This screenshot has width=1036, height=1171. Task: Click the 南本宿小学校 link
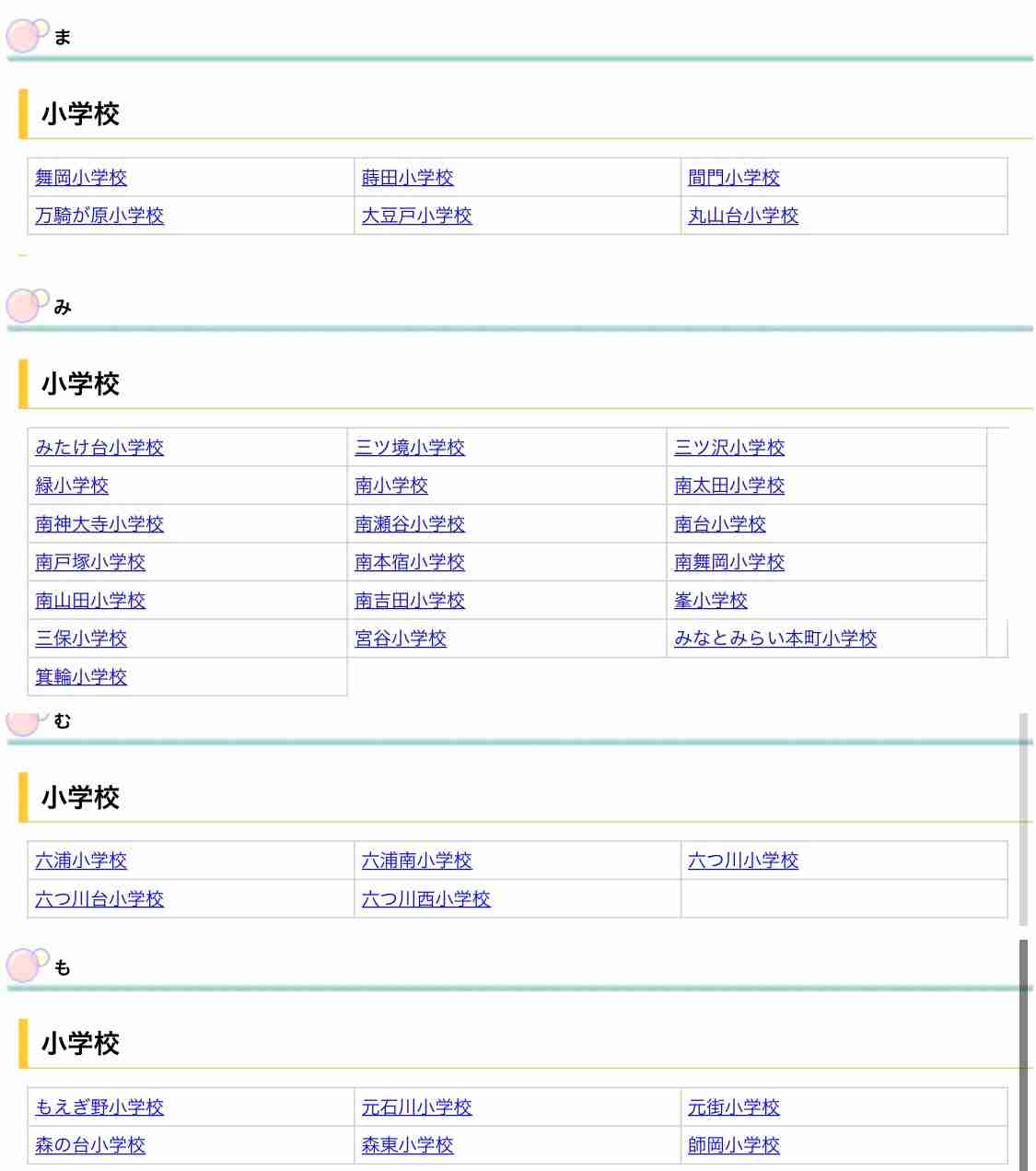click(410, 562)
